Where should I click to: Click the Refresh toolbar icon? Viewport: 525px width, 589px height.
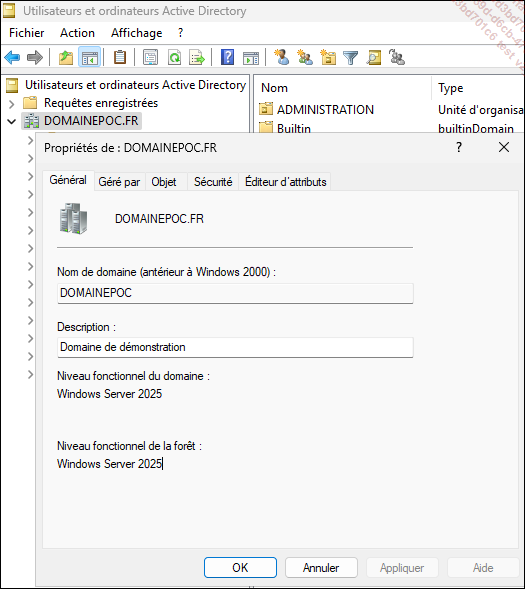174,57
